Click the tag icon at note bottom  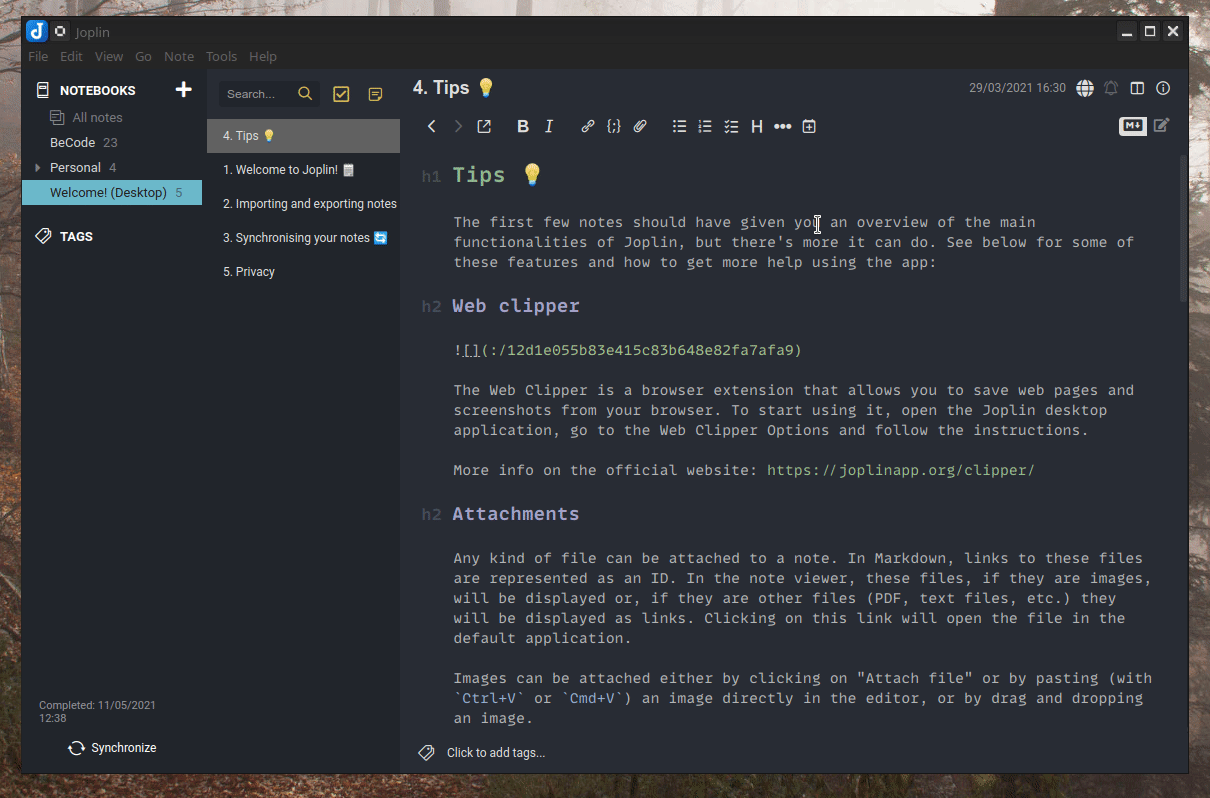(x=426, y=752)
